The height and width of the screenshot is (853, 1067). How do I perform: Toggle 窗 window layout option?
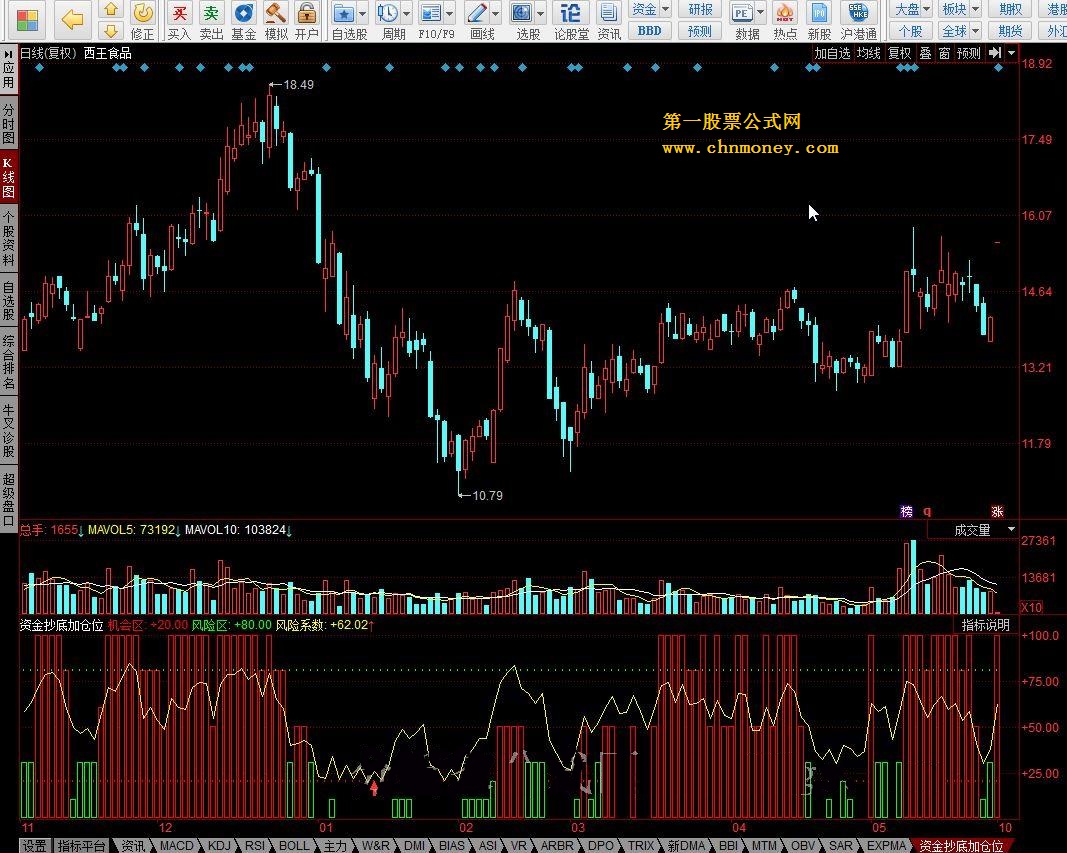(944, 53)
